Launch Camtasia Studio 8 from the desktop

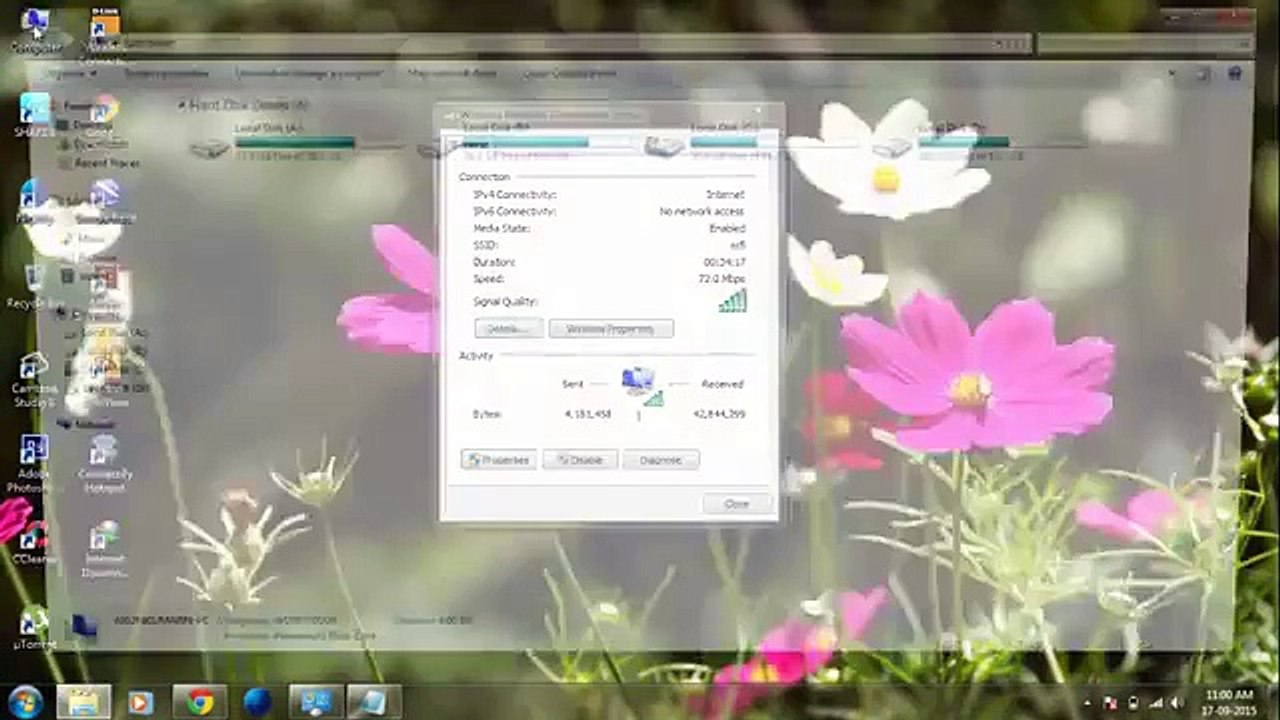[x=34, y=378]
